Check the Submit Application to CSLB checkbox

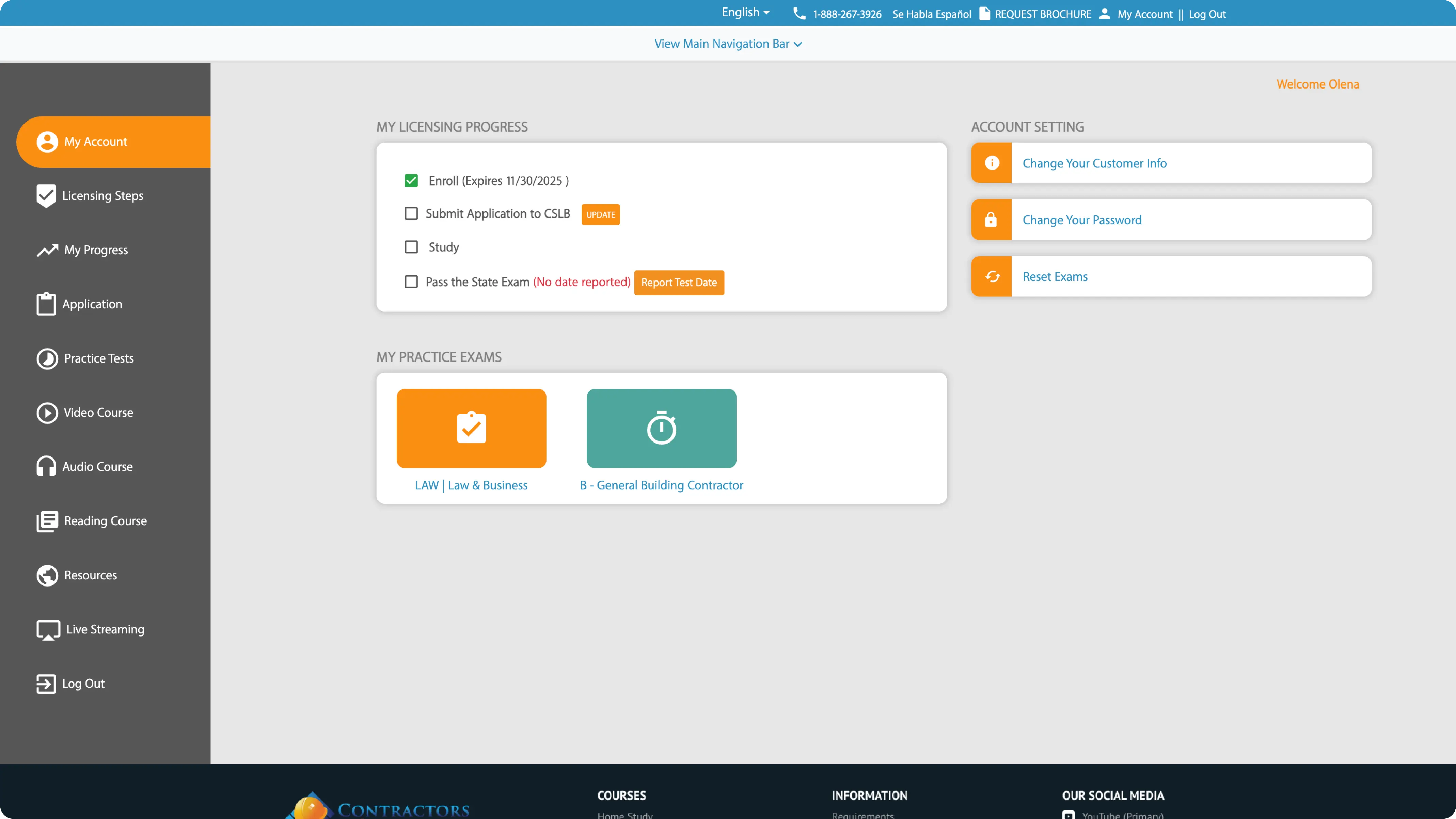point(411,213)
